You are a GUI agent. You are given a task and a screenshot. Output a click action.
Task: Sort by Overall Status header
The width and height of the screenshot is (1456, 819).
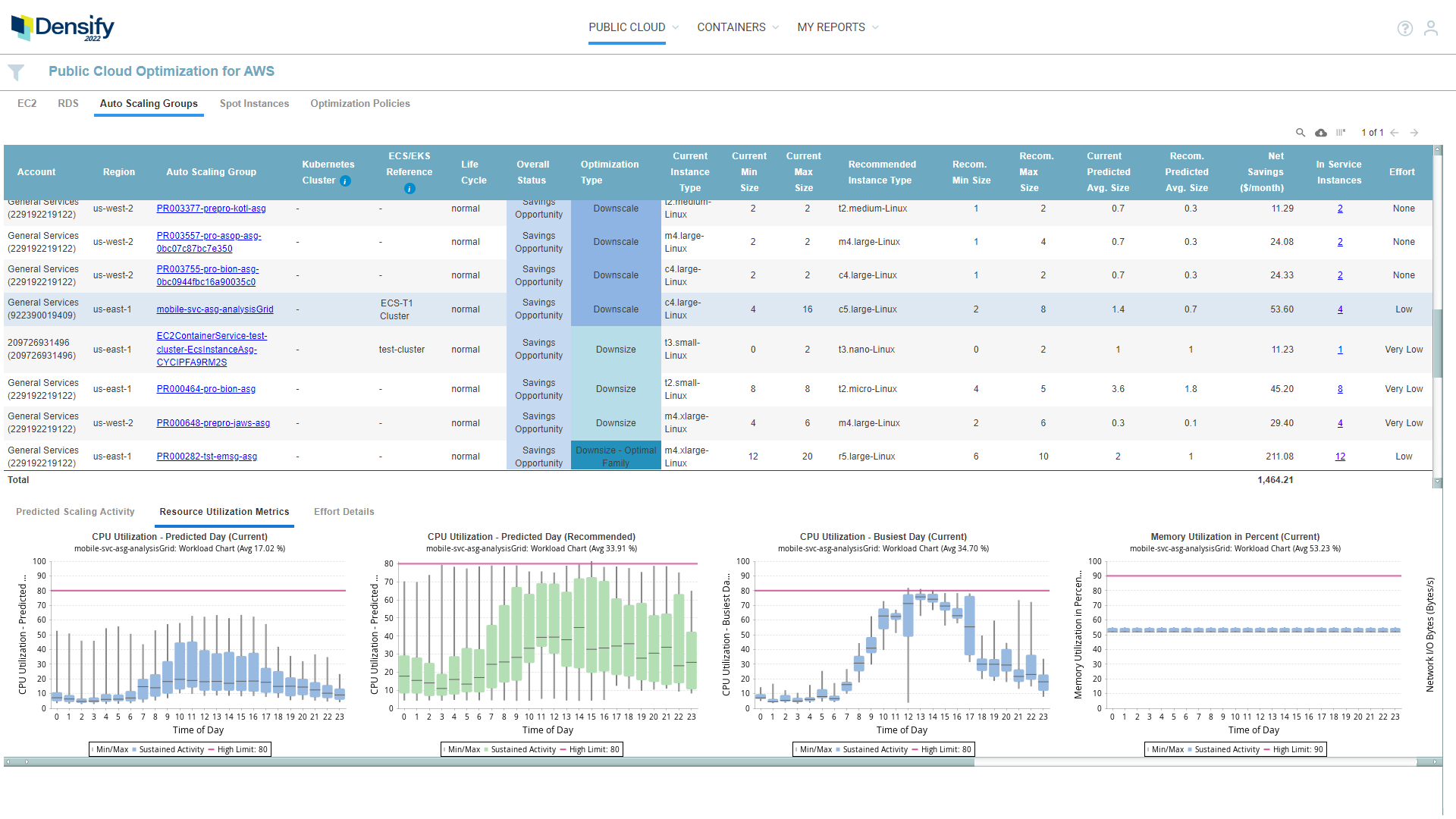pos(533,172)
